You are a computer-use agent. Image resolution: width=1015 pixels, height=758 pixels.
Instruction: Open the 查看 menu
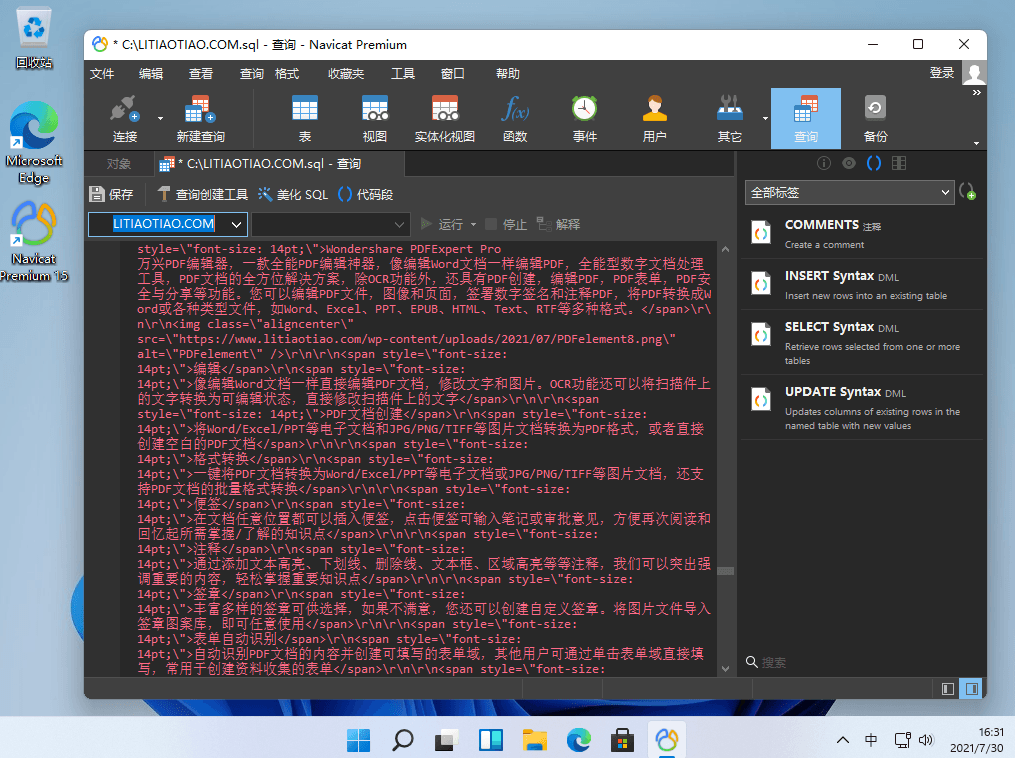tap(201, 74)
